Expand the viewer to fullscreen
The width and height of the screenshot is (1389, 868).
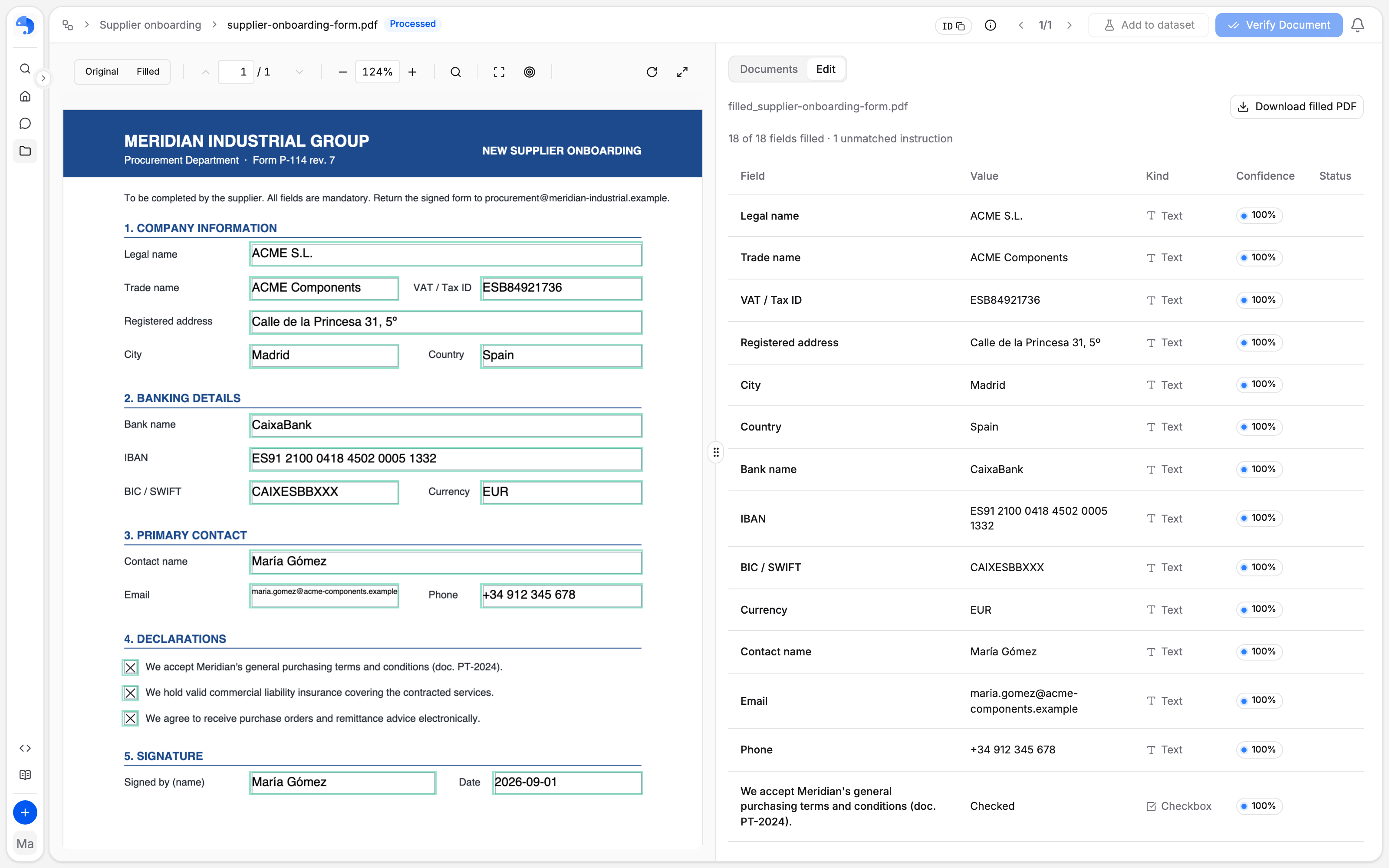coord(682,72)
